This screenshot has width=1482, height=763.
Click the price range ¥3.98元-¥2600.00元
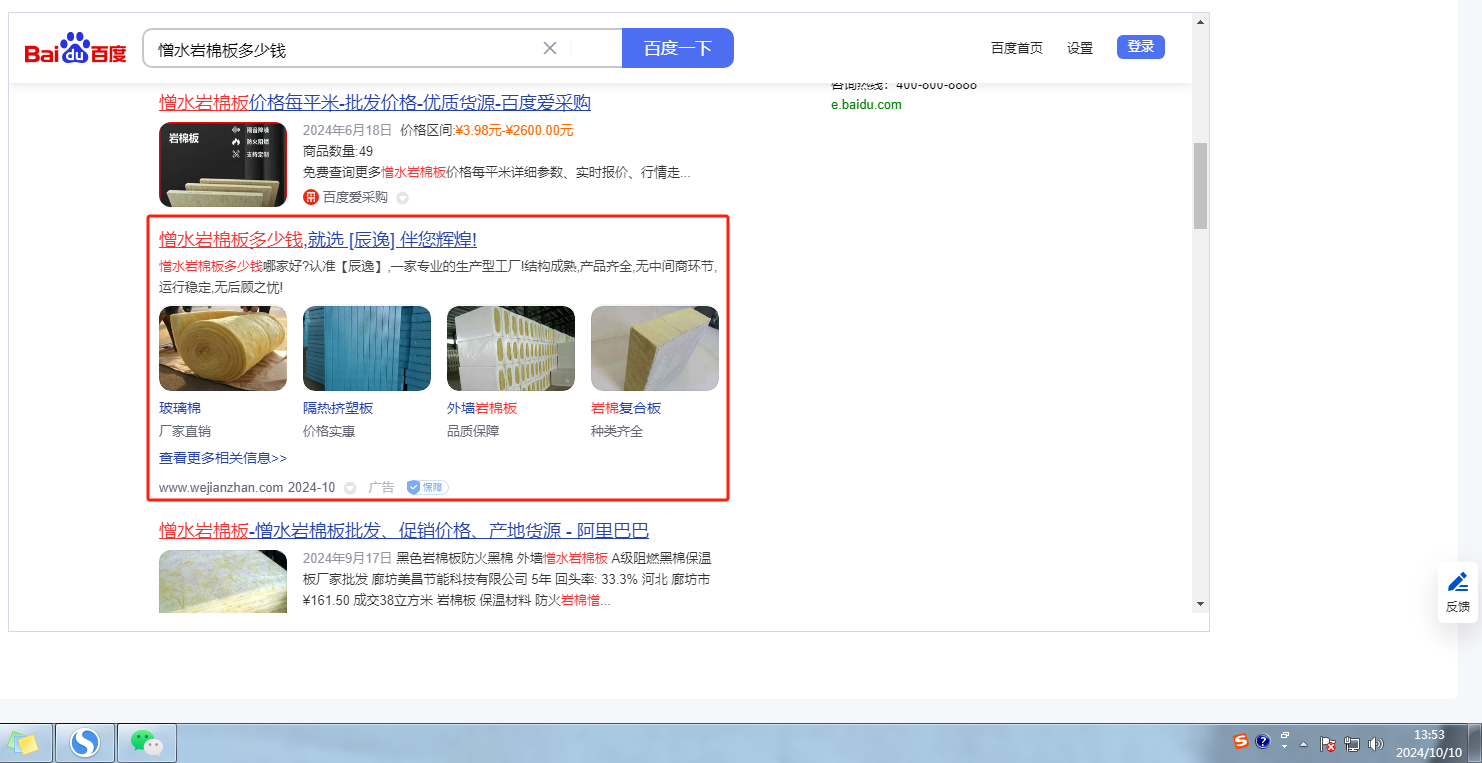[x=515, y=130]
